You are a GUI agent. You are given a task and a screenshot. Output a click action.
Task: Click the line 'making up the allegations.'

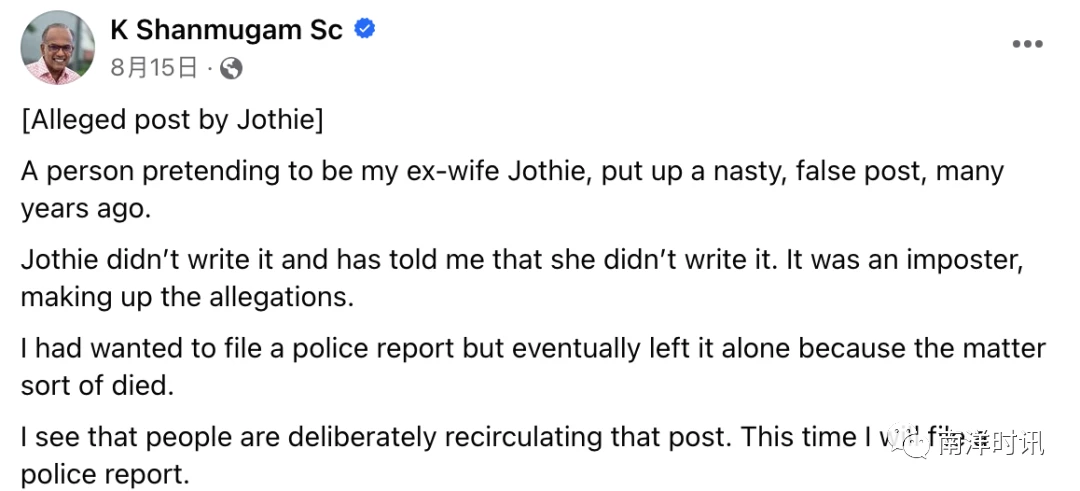pyautogui.click(x=187, y=298)
